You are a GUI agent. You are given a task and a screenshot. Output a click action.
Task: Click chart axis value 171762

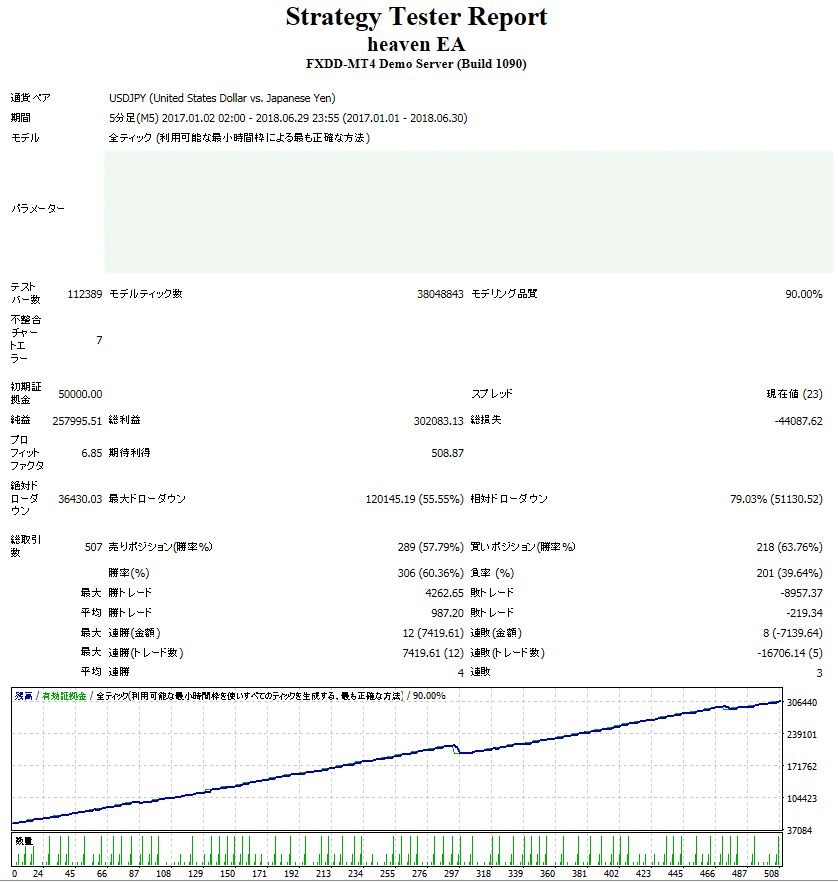pyautogui.click(x=802, y=767)
